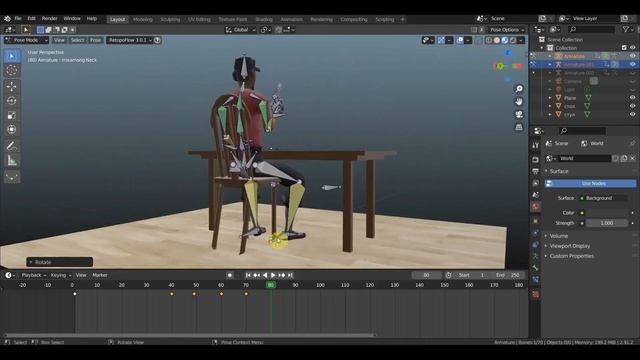640x360 pixels.
Task: Adjust the Strength 1.000 slider
Action: tap(607, 223)
